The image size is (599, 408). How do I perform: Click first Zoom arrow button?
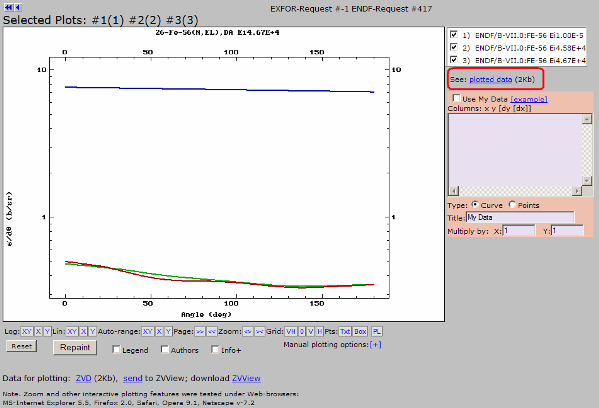click(x=248, y=332)
